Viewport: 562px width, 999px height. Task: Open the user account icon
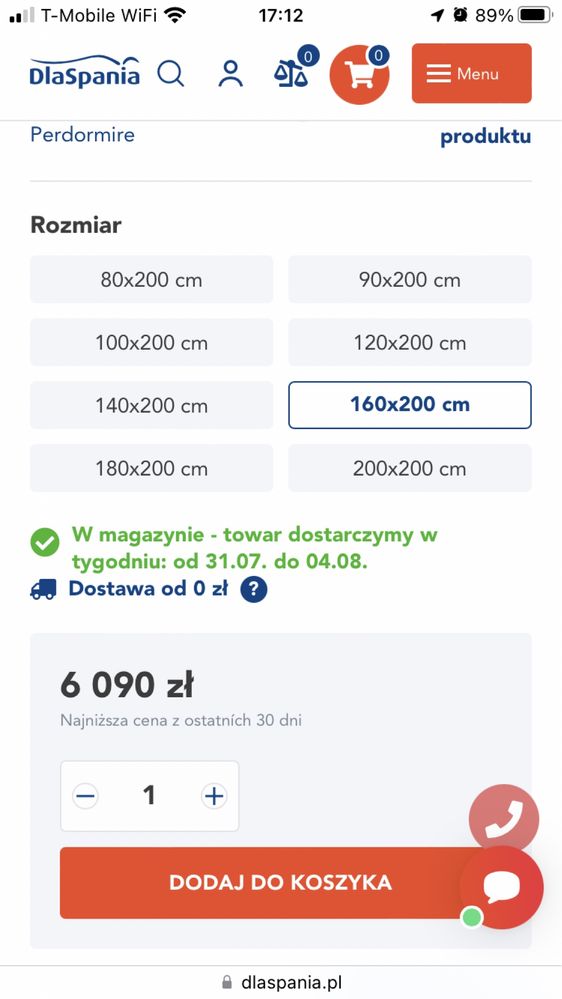click(x=231, y=74)
